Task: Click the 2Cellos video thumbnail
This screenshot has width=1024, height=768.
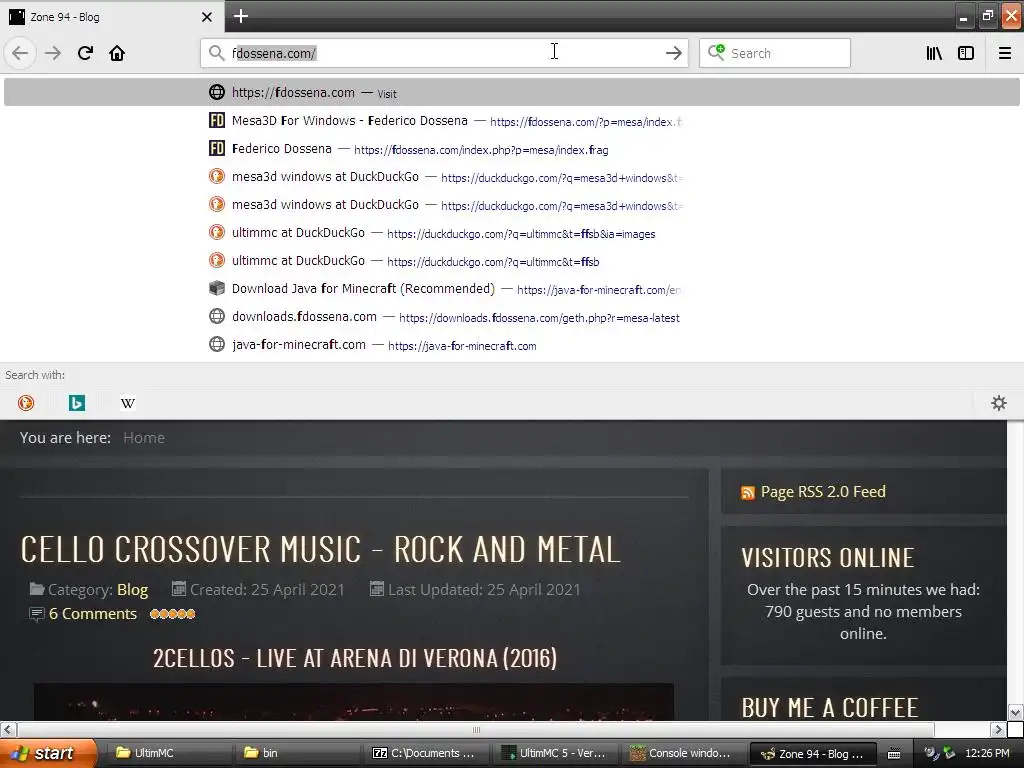Action: tap(353, 702)
